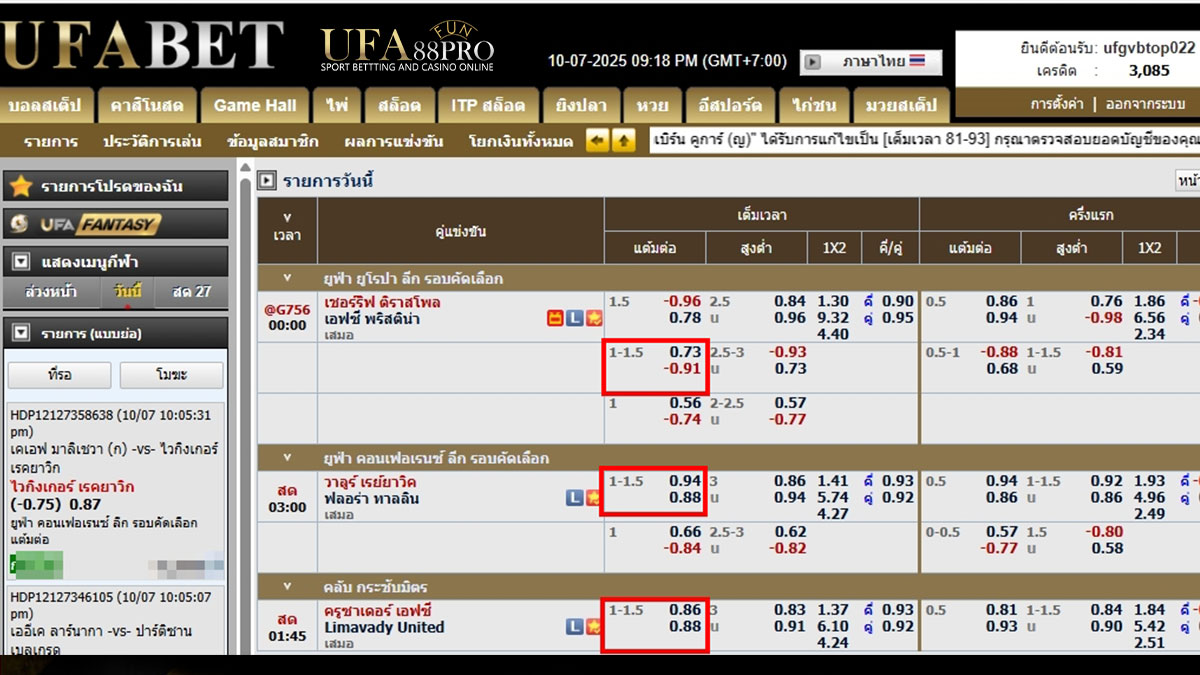Click the scrolling announcement ticker
The width and height of the screenshot is (1200, 675).
coord(925,141)
